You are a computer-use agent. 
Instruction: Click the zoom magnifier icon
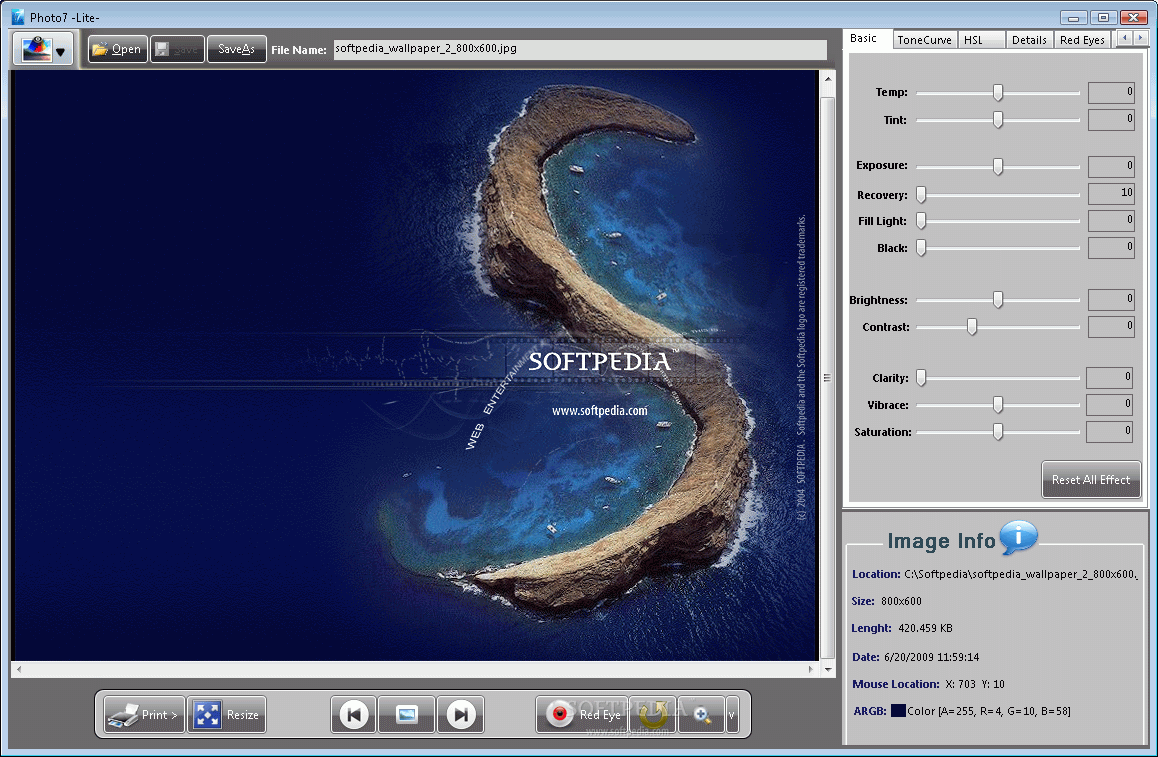[x=702, y=714]
